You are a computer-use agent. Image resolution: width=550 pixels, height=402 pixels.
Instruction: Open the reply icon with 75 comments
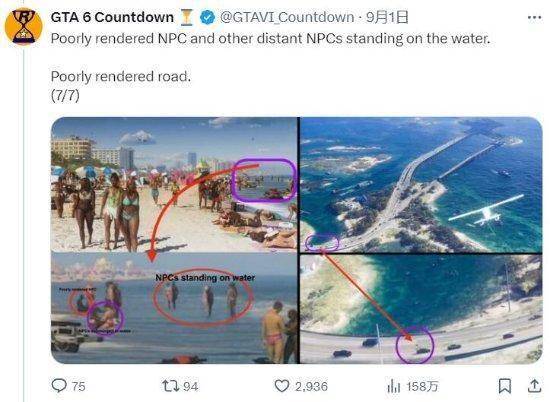[x=59, y=385]
